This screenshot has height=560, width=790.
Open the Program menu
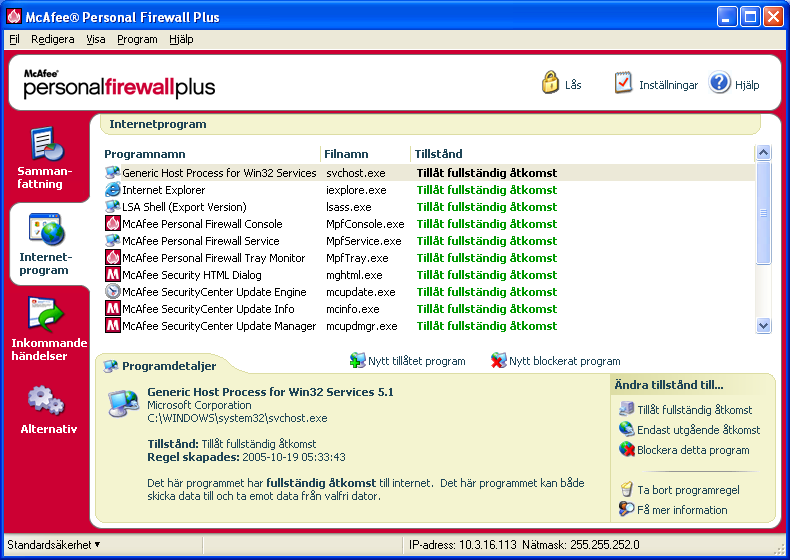137,39
